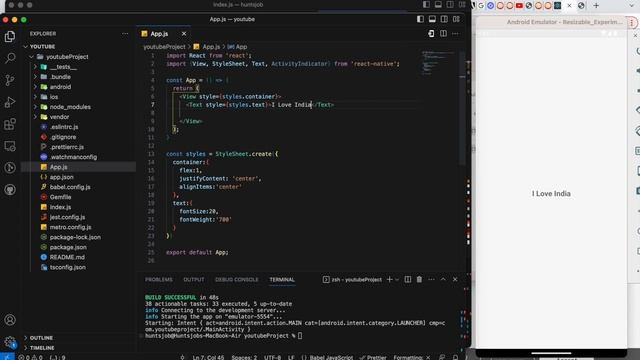This screenshot has width=640, height=360.
Task: Open editor more actions ellipsis
Action: coord(455,34)
